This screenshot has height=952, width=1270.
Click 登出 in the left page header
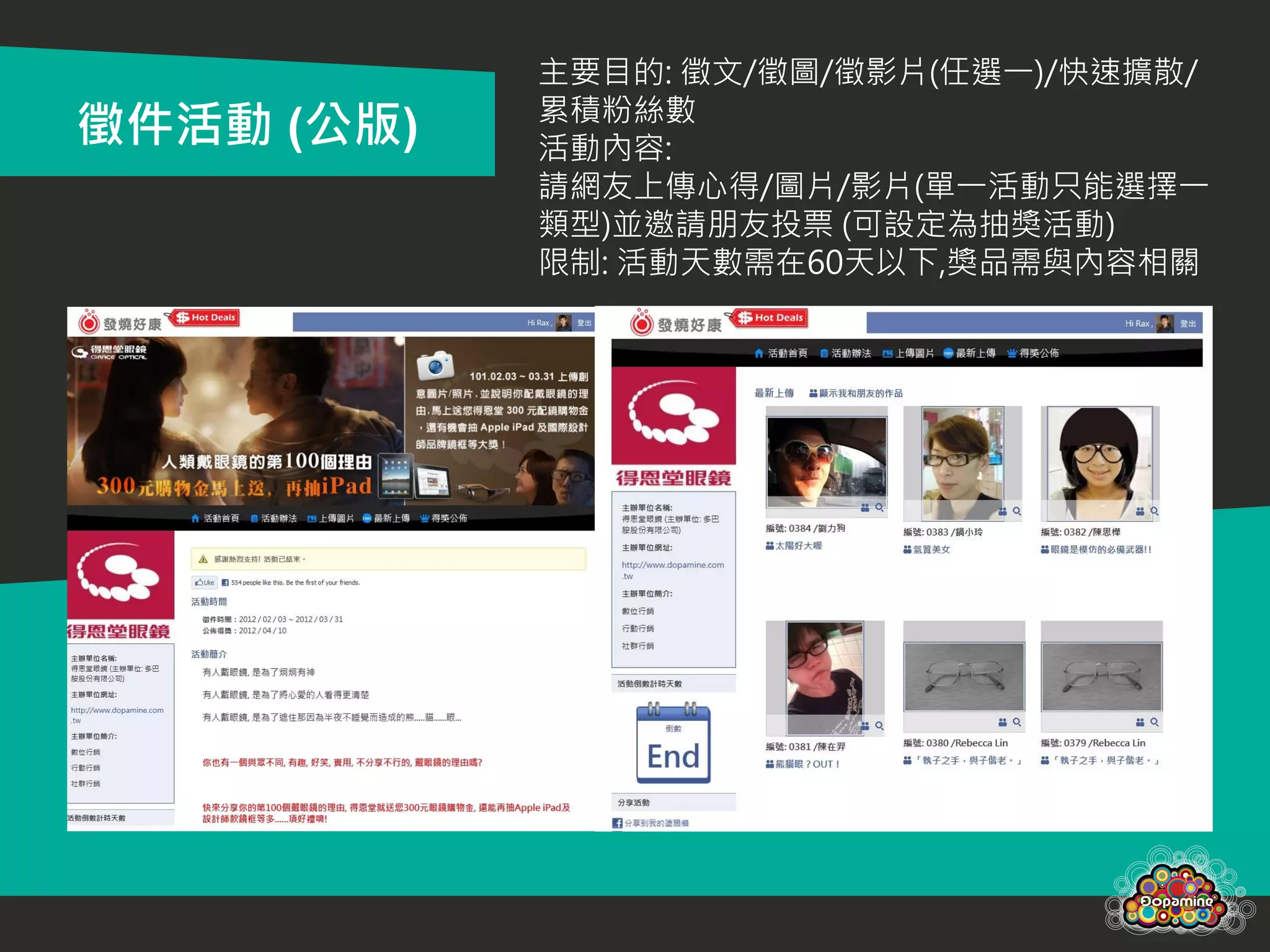coord(584,323)
